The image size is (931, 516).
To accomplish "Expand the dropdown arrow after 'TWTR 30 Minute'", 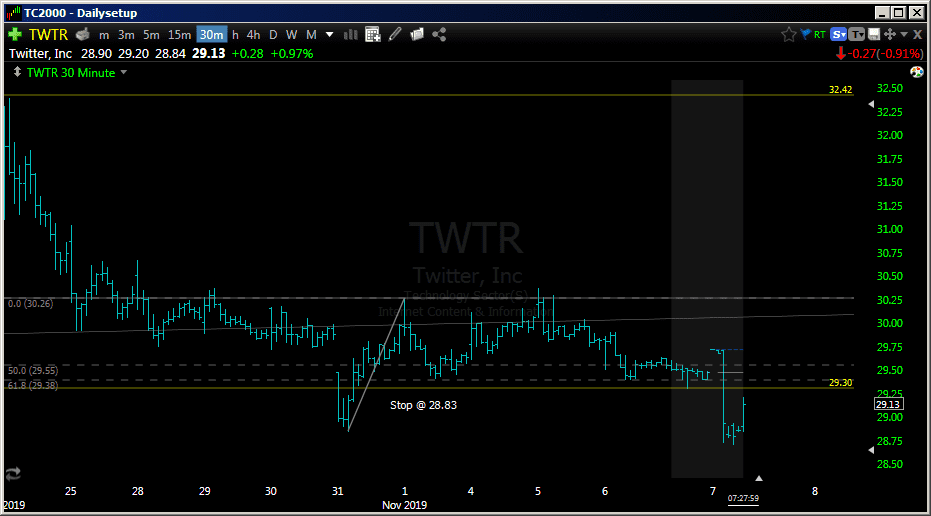I will tap(124, 72).
